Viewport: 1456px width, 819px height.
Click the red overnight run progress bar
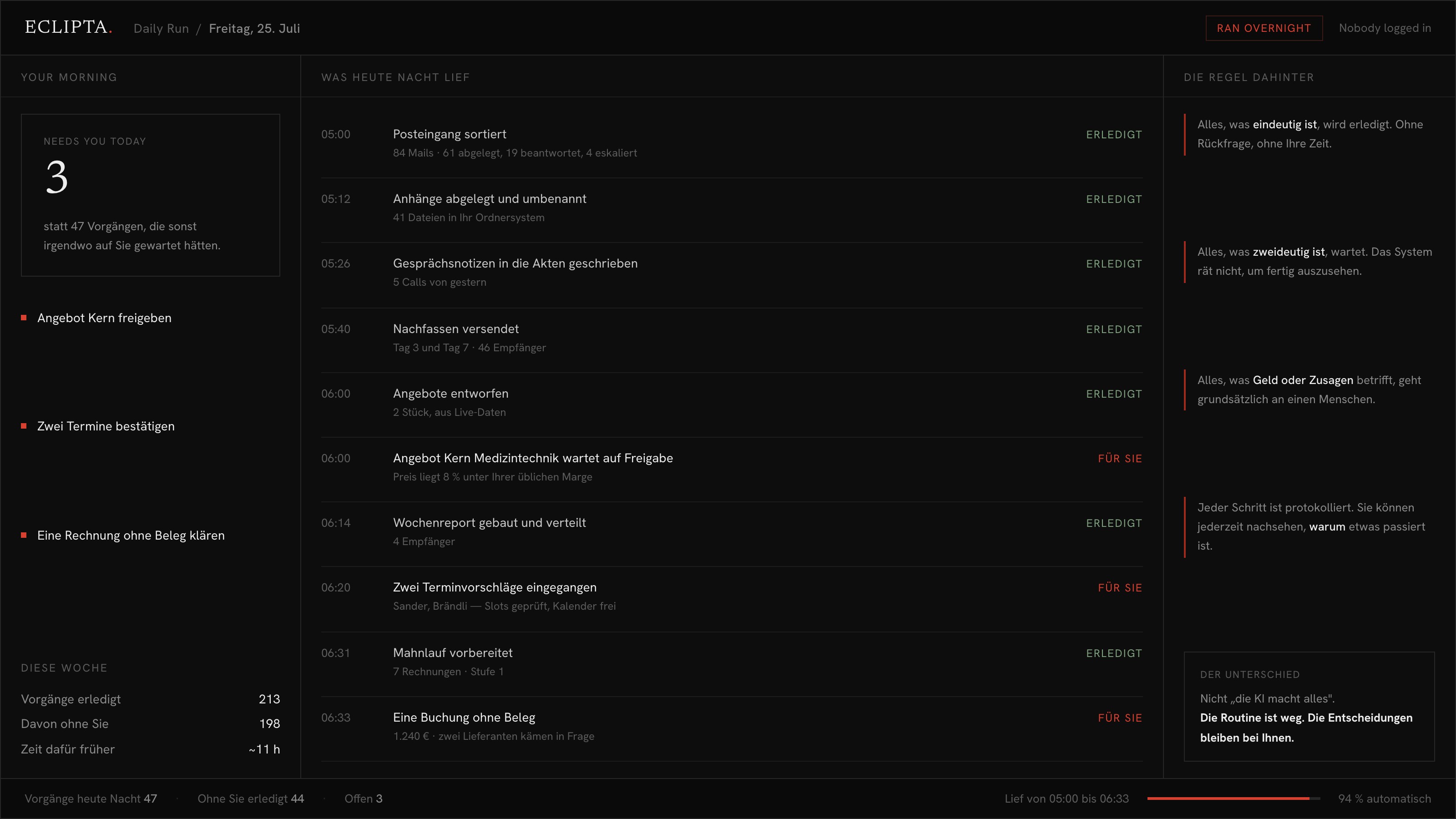[x=1234, y=799]
